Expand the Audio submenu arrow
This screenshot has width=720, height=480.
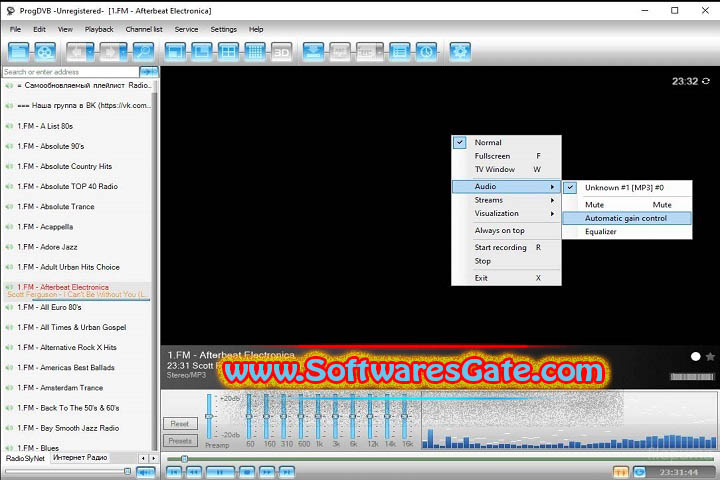point(552,186)
